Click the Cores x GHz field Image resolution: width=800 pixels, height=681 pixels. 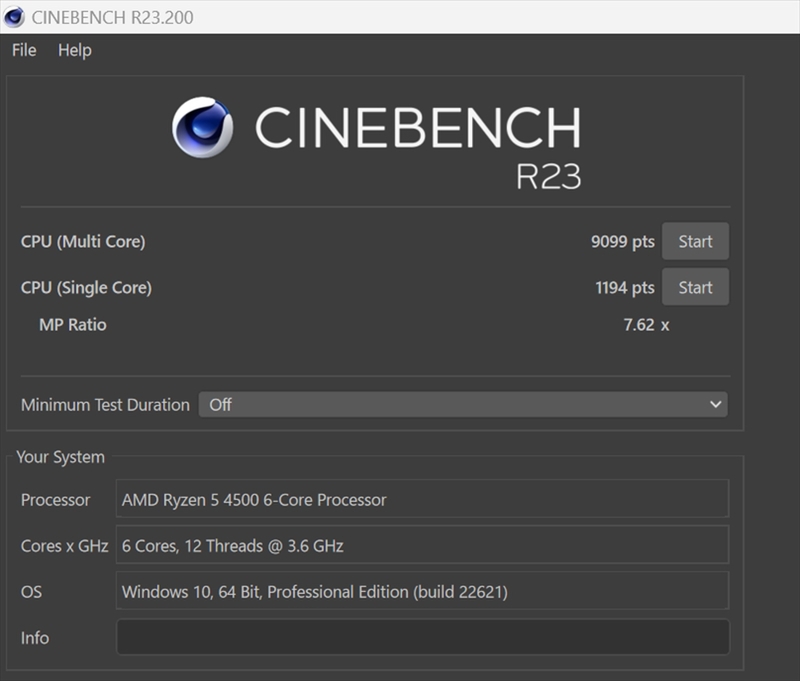[422, 545]
